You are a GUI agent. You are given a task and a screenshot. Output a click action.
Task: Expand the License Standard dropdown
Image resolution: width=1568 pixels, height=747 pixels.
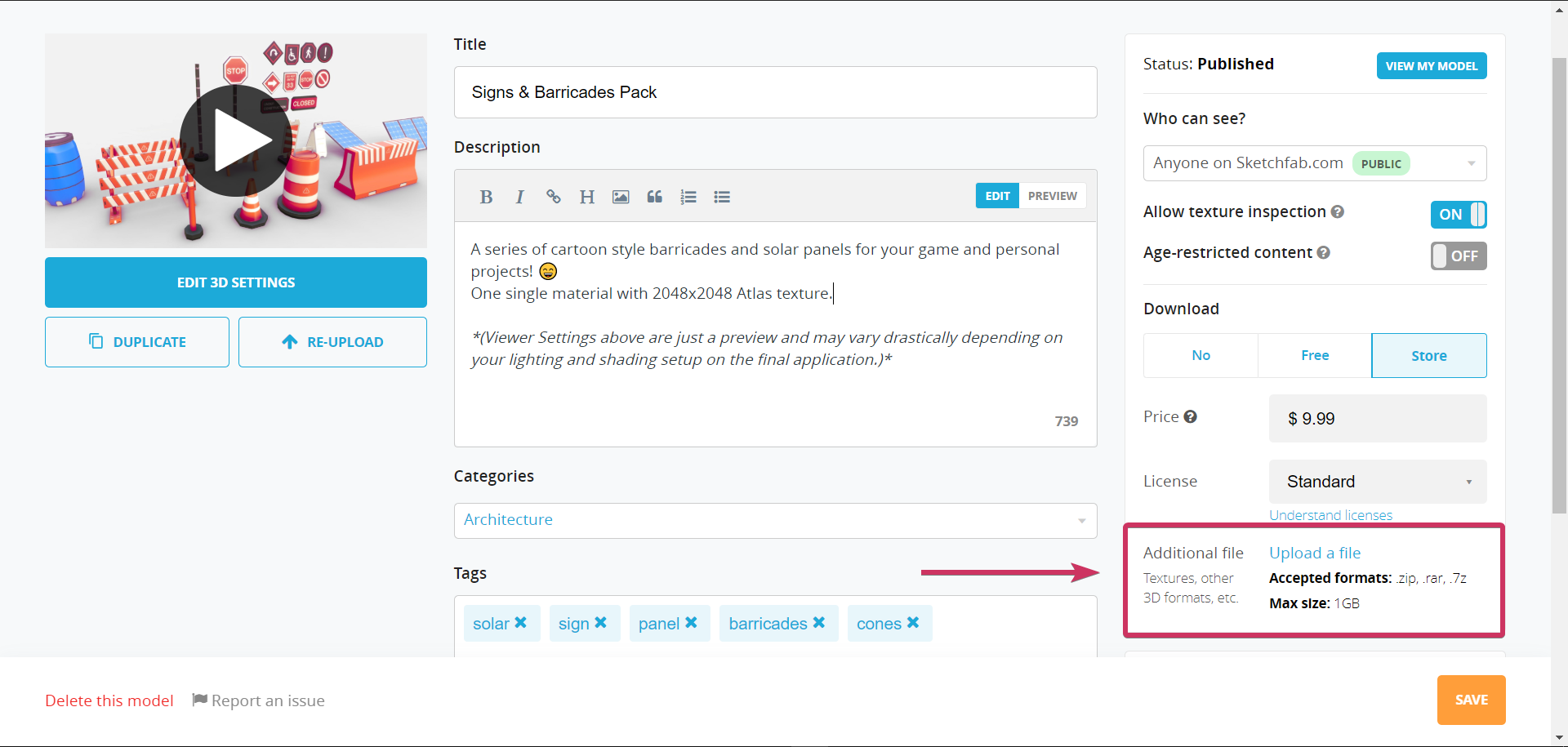click(1377, 482)
